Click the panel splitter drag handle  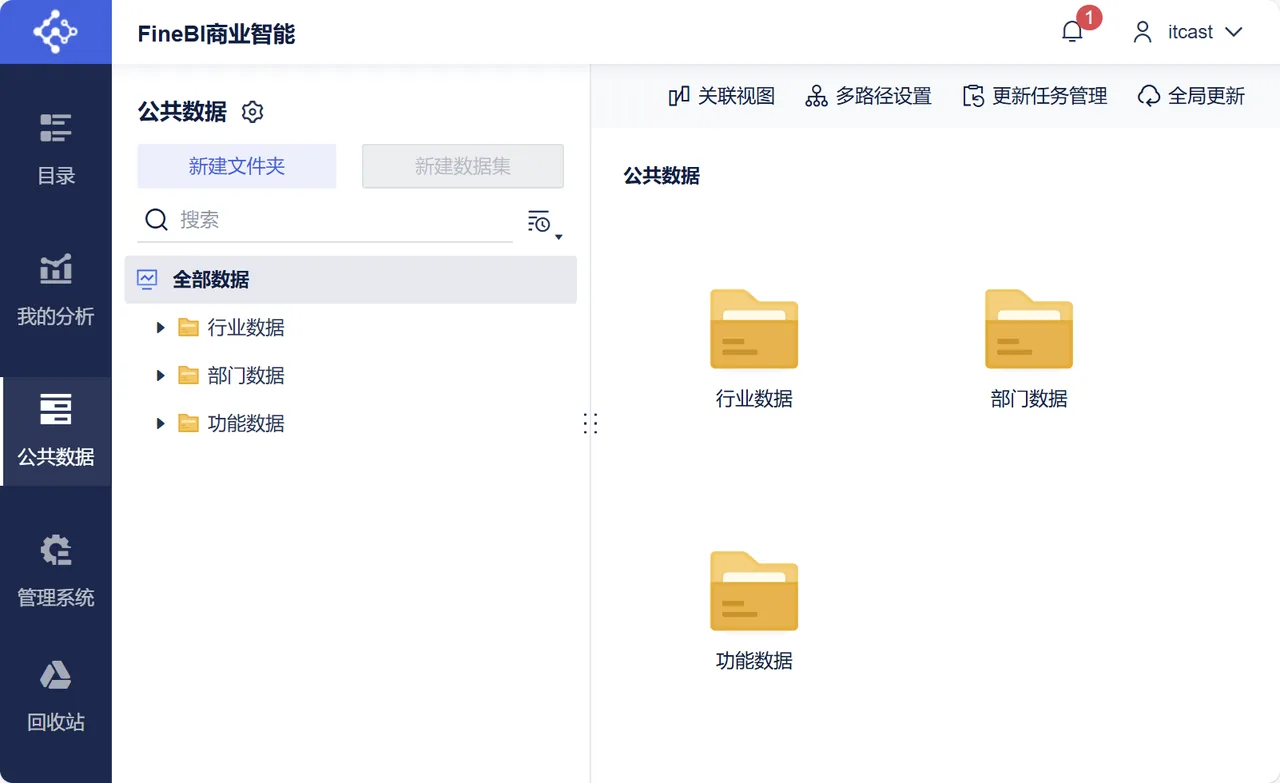tap(590, 424)
